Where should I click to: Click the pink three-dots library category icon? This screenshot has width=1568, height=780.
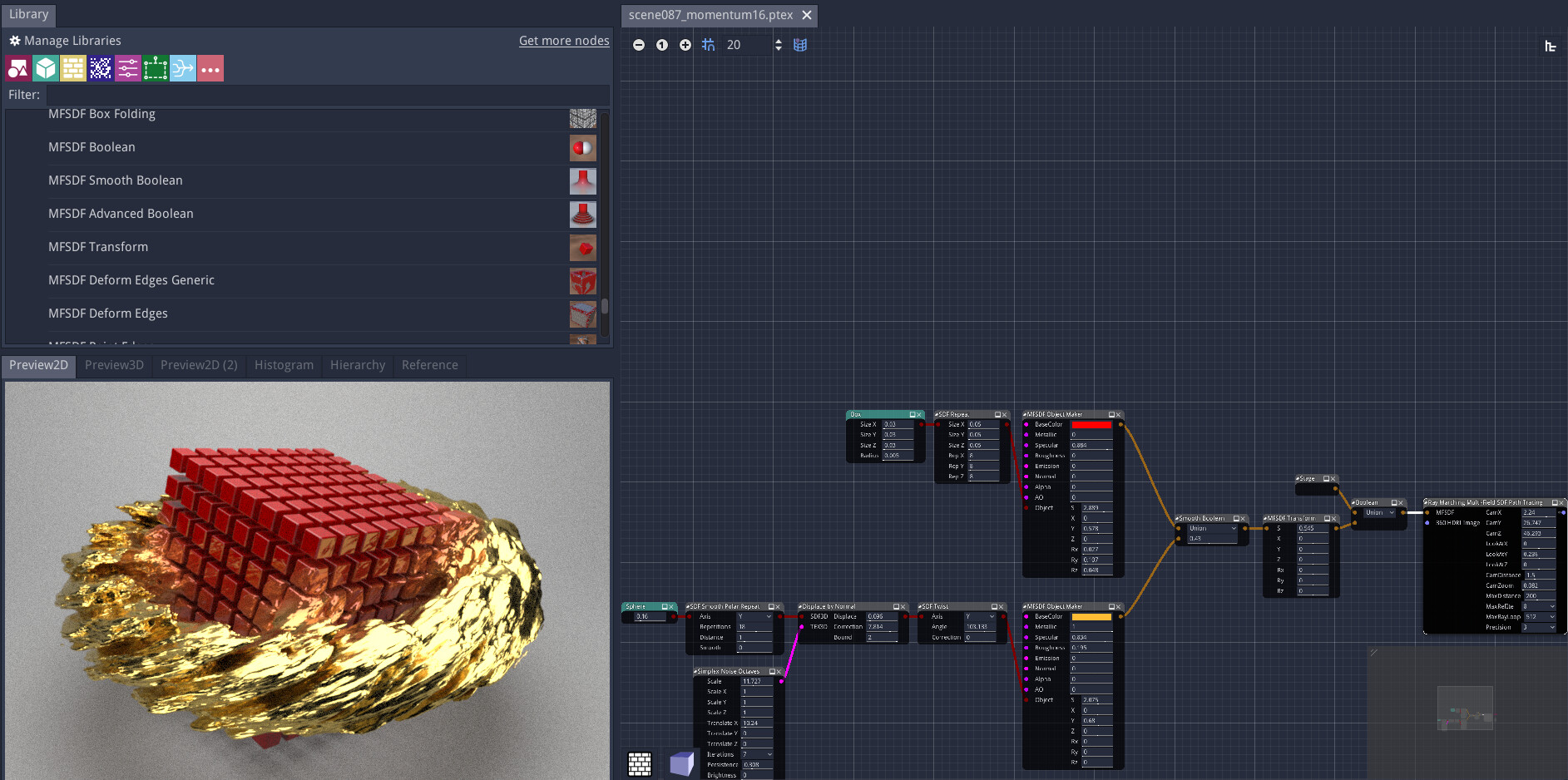point(210,68)
